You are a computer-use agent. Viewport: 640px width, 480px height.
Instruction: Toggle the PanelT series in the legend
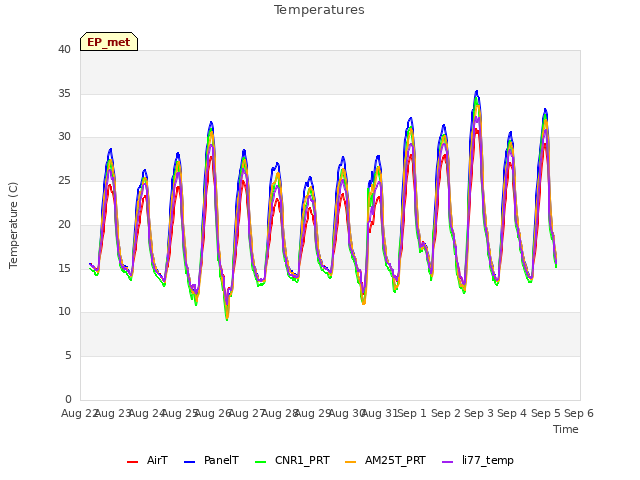click(211, 461)
